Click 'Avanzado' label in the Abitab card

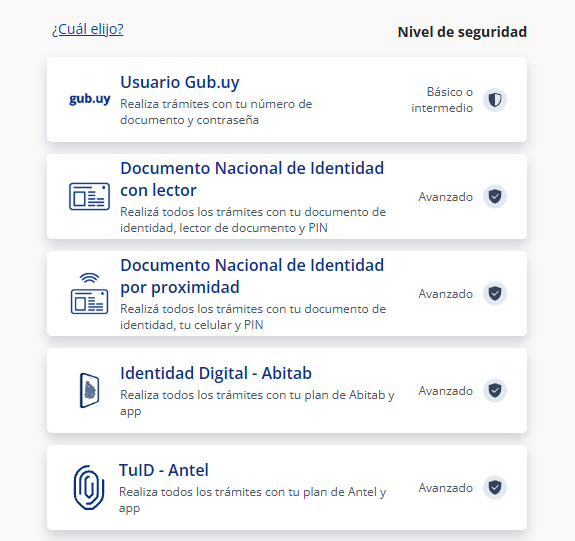click(446, 391)
